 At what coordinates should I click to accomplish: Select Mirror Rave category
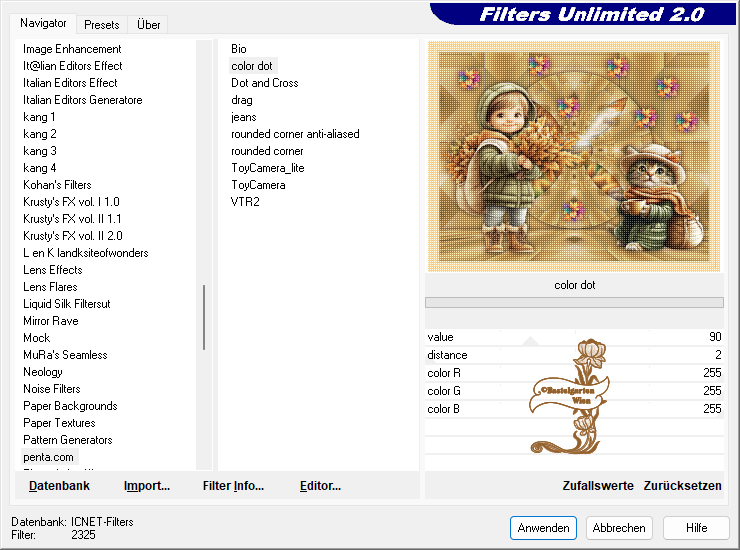tap(50, 321)
